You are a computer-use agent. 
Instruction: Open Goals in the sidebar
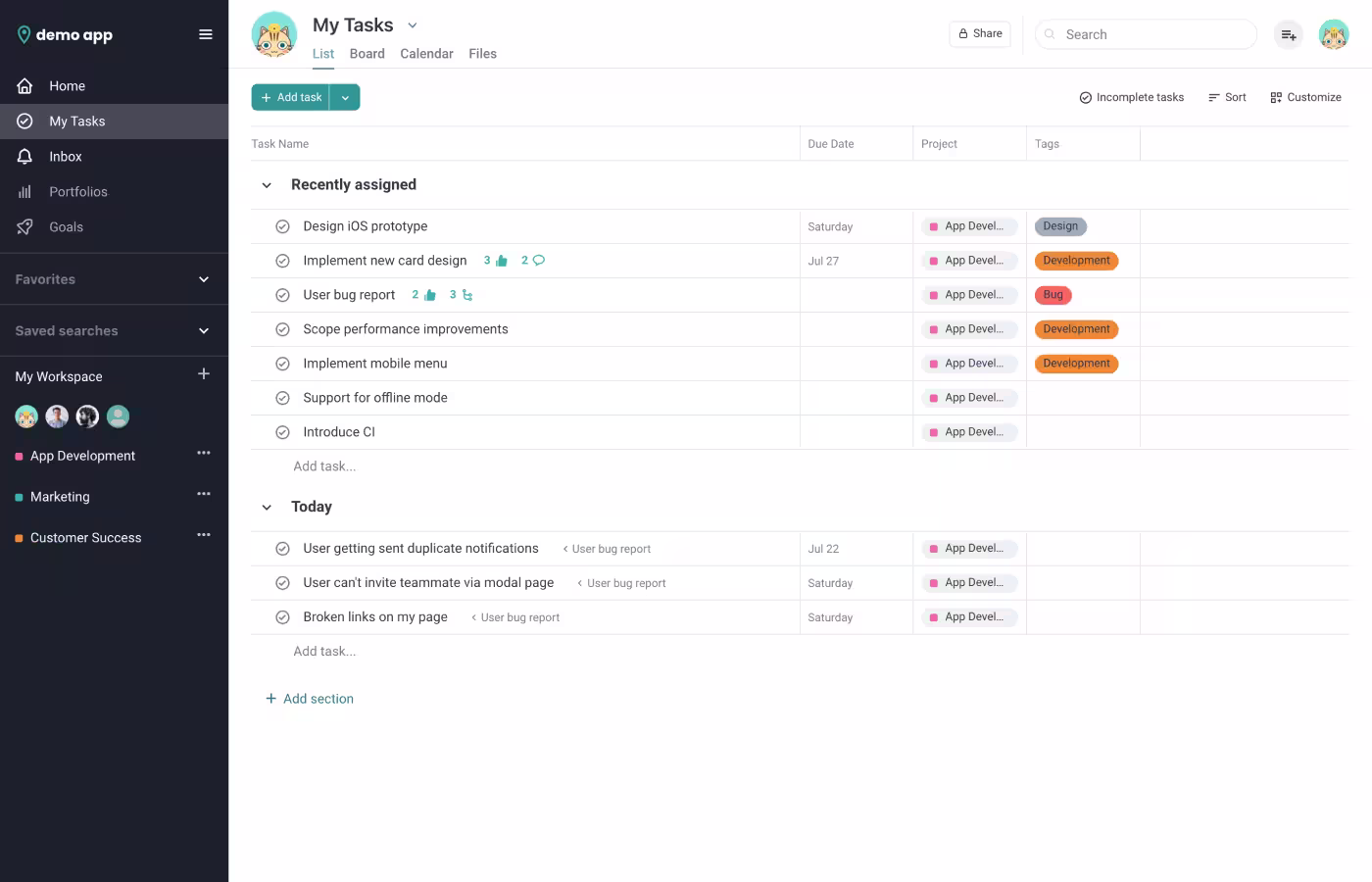click(114, 227)
